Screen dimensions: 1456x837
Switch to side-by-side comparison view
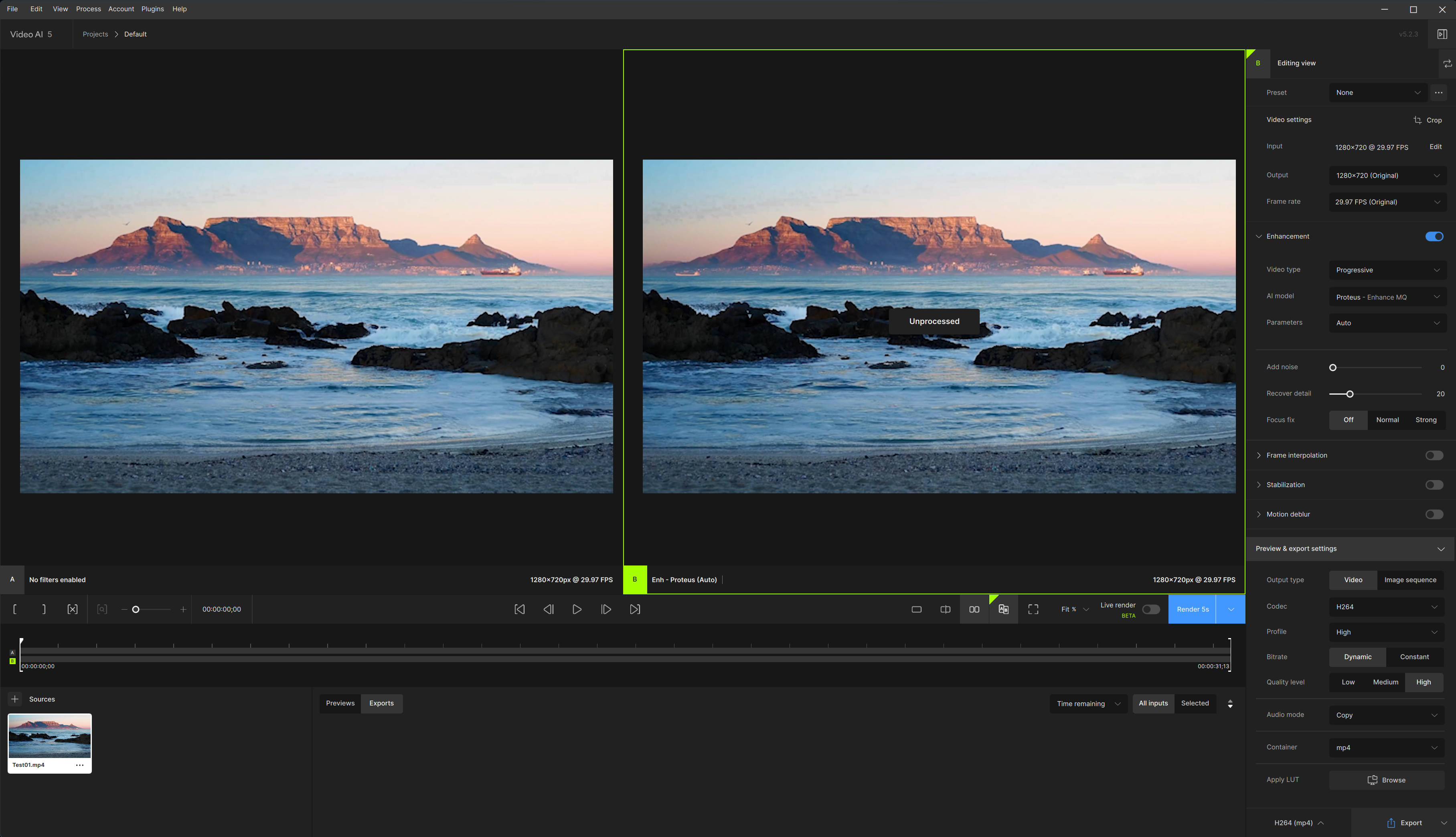(974, 609)
